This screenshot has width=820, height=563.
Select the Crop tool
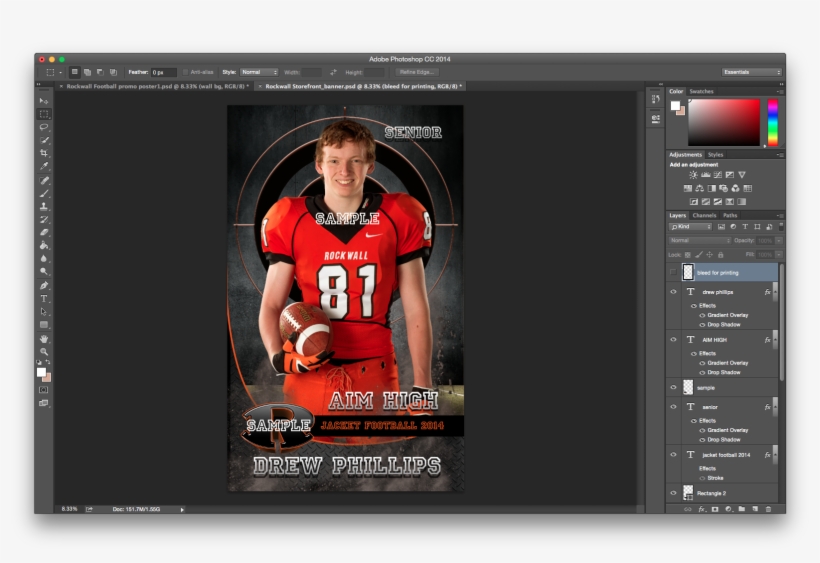point(44,153)
